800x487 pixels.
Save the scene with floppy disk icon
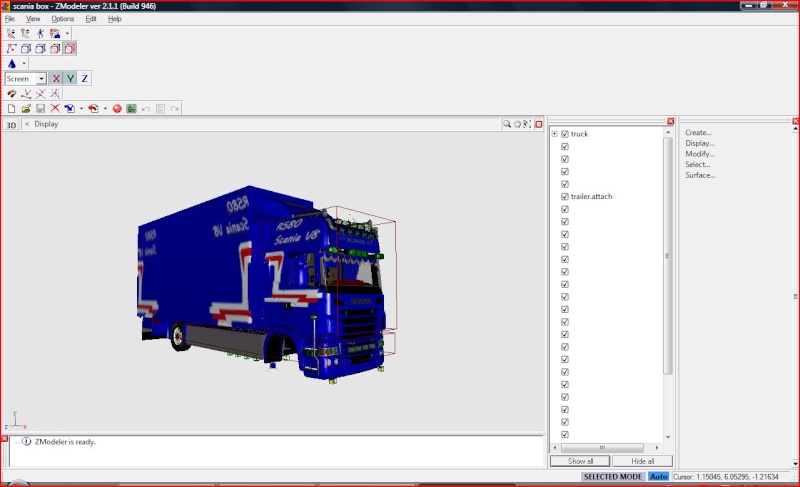pyautogui.click(x=40, y=109)
